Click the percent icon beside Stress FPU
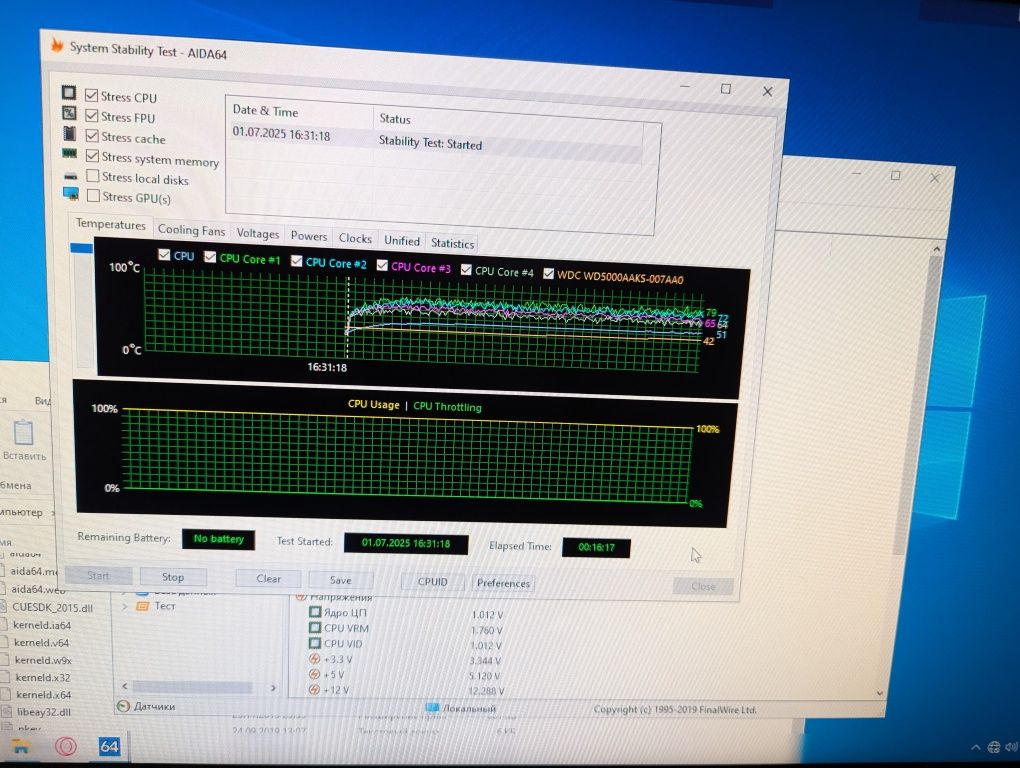This screenshot has height=768, width=1020. [69, 113]
